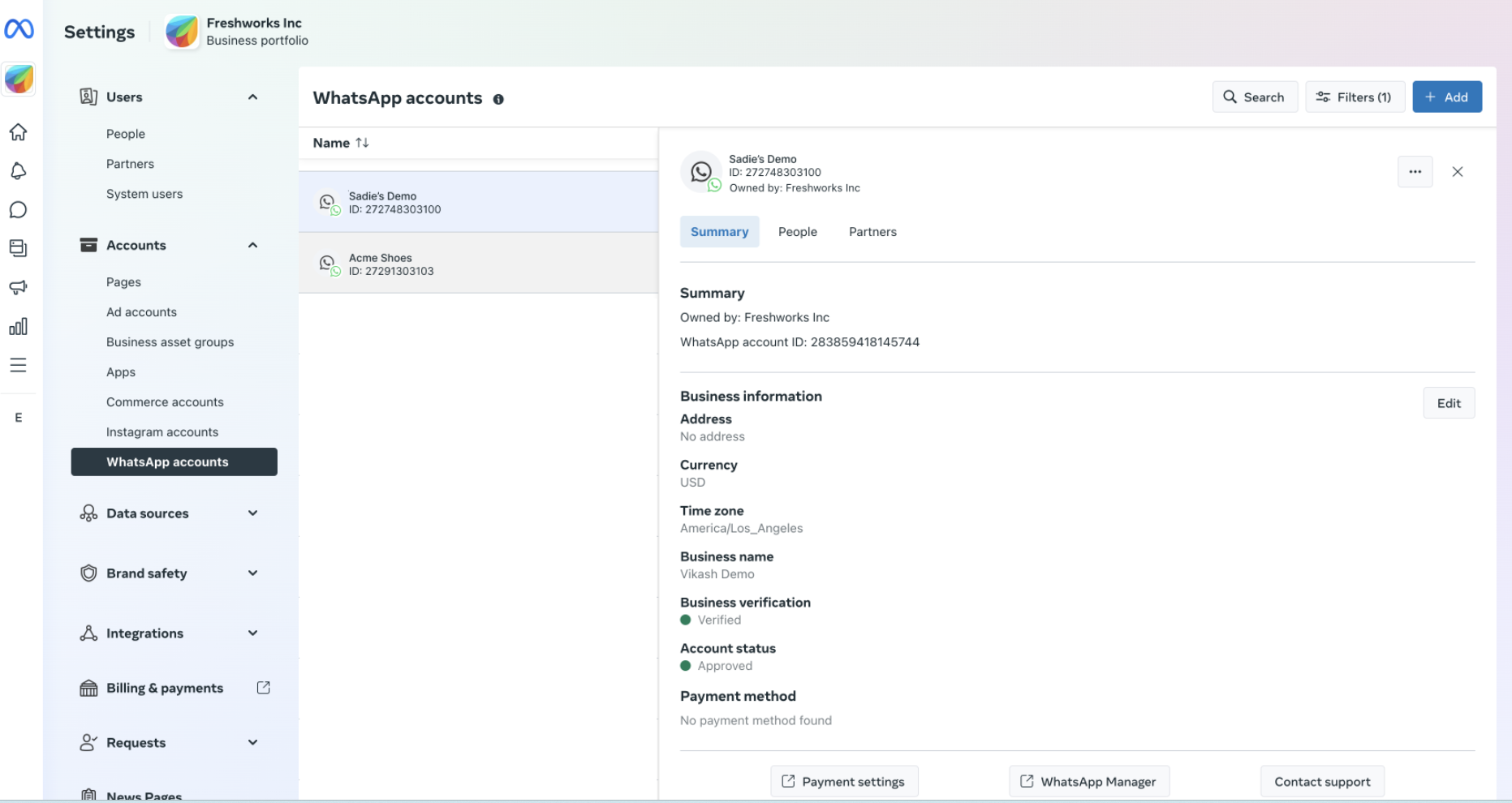This screenshot has width=1512, height=803.
Task: Select the Sadie's Demo account row
Action: (478, 202)
